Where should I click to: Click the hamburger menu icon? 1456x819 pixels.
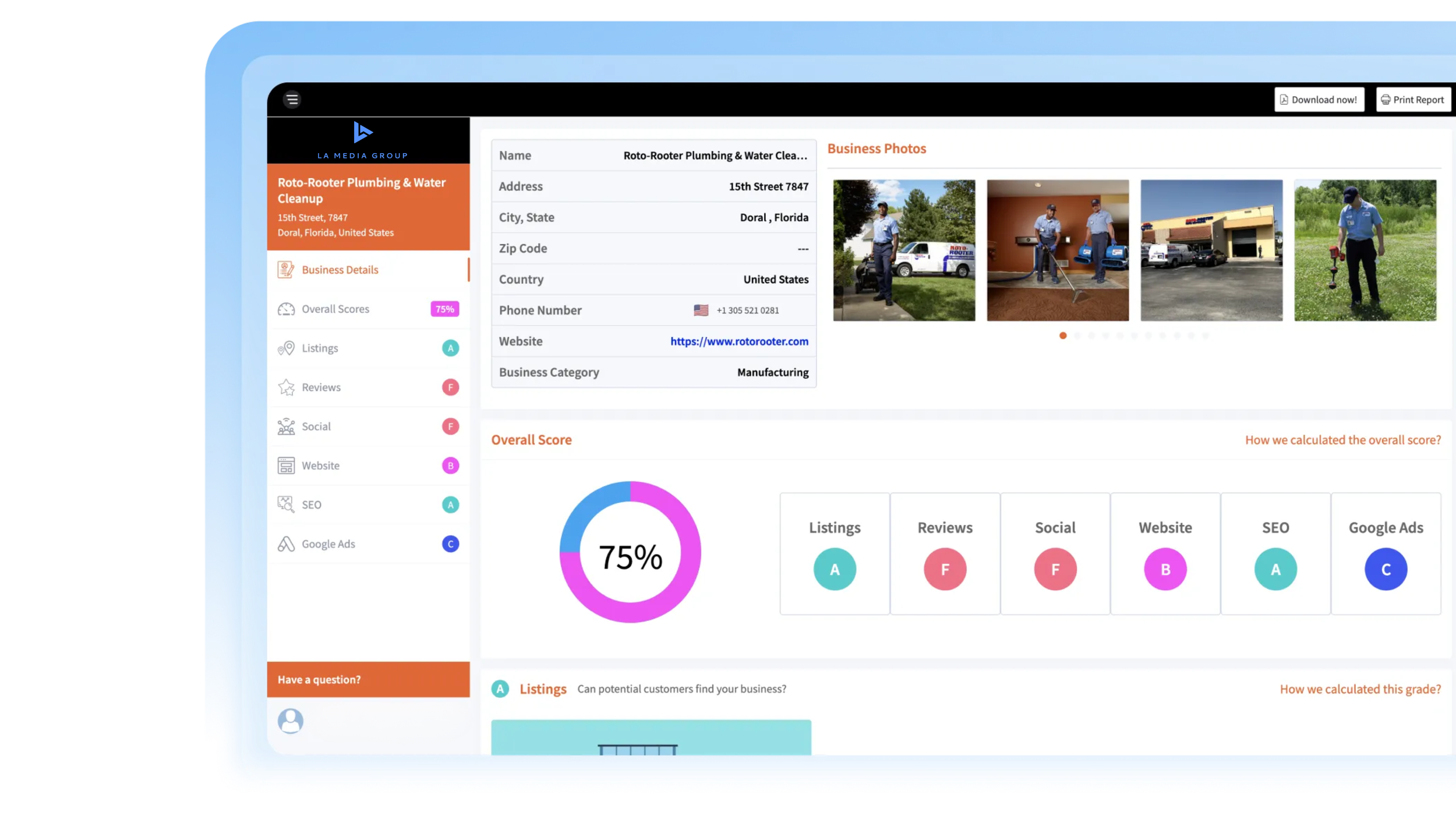(x=292, y=100)
